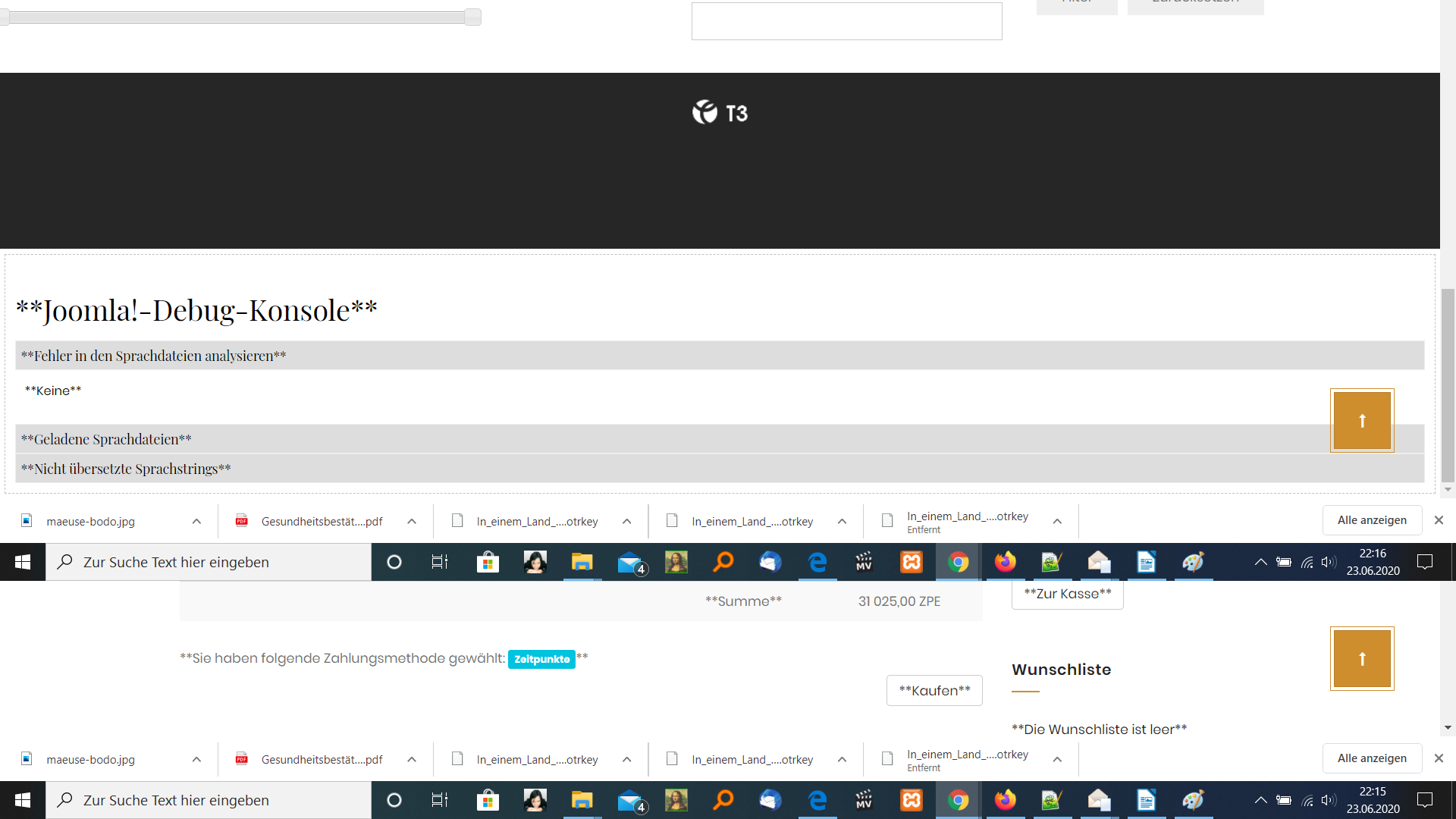Click the Zeitpunkte payment method badge
The width and height of the screenshot is (1456, 819).
(541, 659)
